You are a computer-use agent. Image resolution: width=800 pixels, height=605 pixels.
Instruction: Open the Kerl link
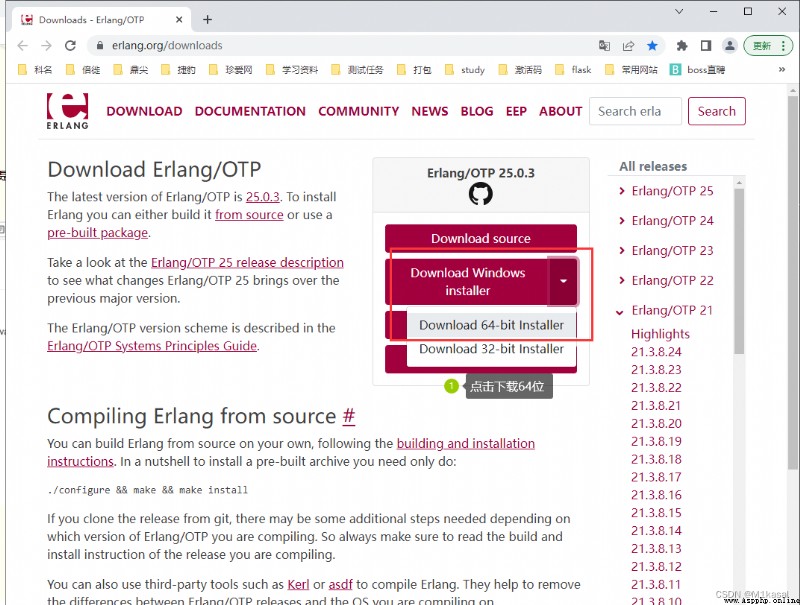tap(298, 585)
